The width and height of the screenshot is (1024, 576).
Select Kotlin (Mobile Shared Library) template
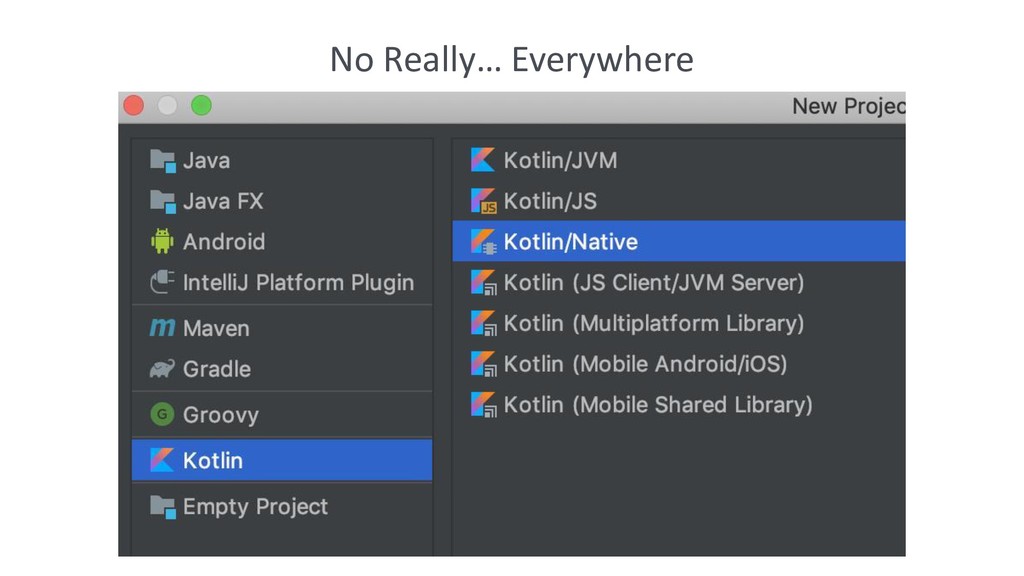coord(679,404)
